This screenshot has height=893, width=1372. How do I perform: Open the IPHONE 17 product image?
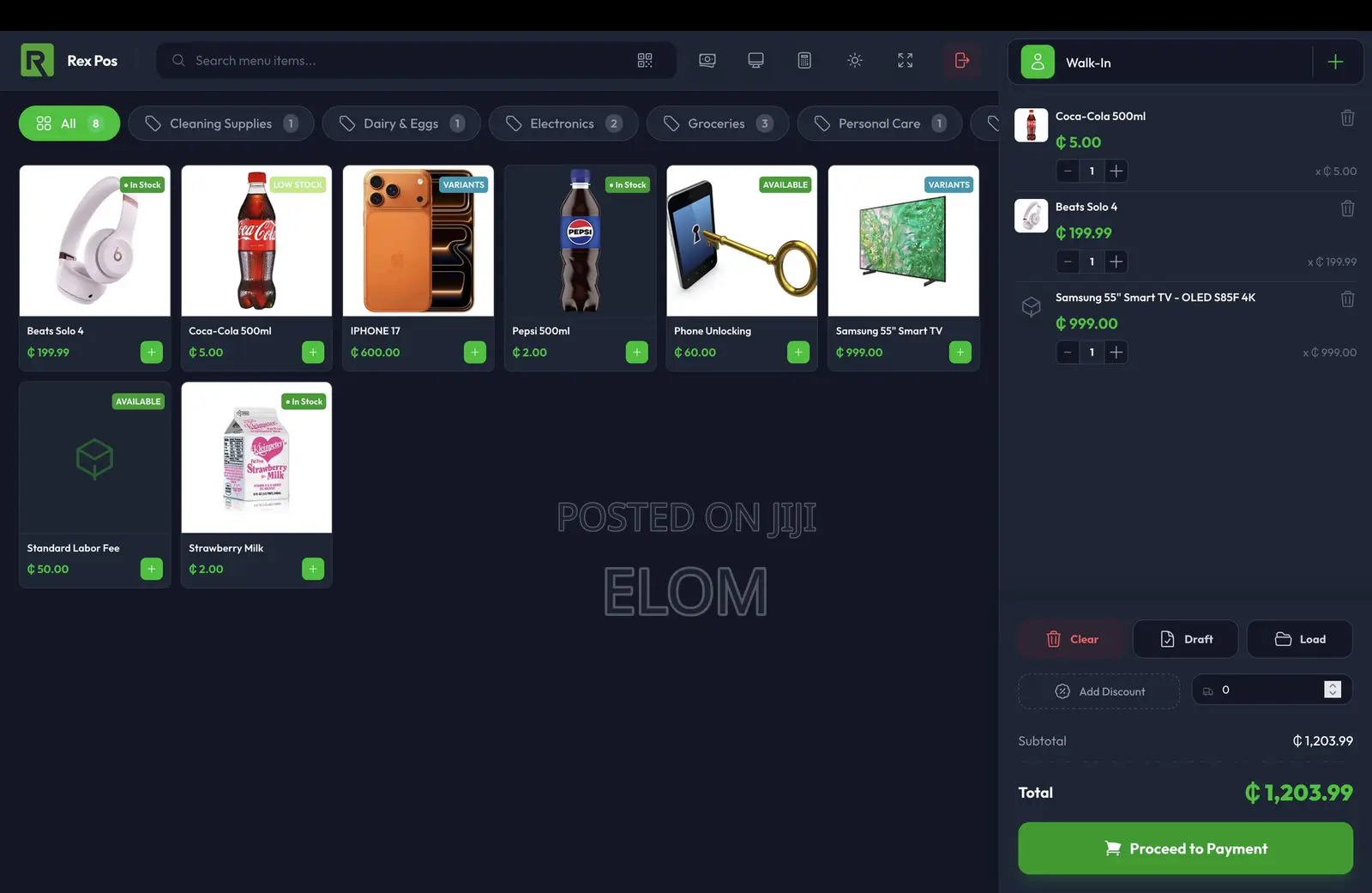tap(418, 241)
